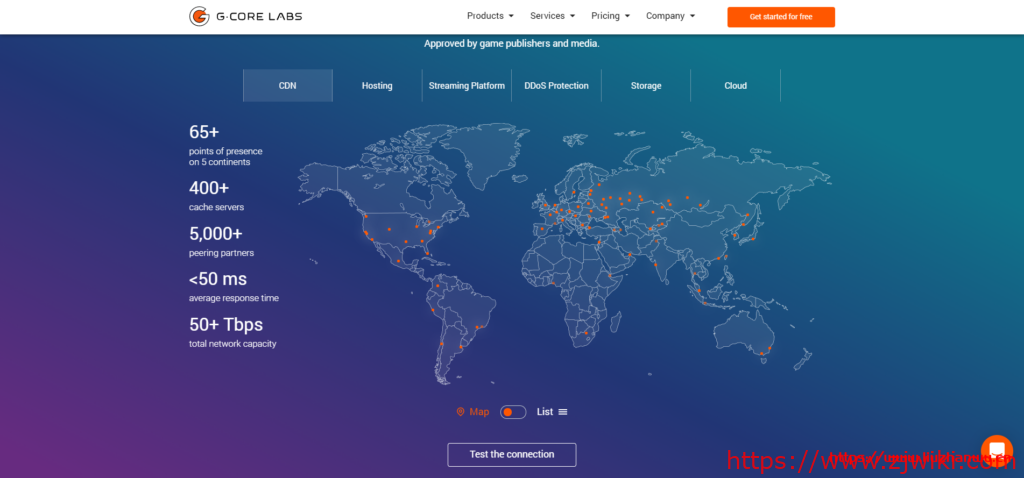Screen dimensions: 1024x478
Task: Click the map pin icon
Action: coord(460,412)
